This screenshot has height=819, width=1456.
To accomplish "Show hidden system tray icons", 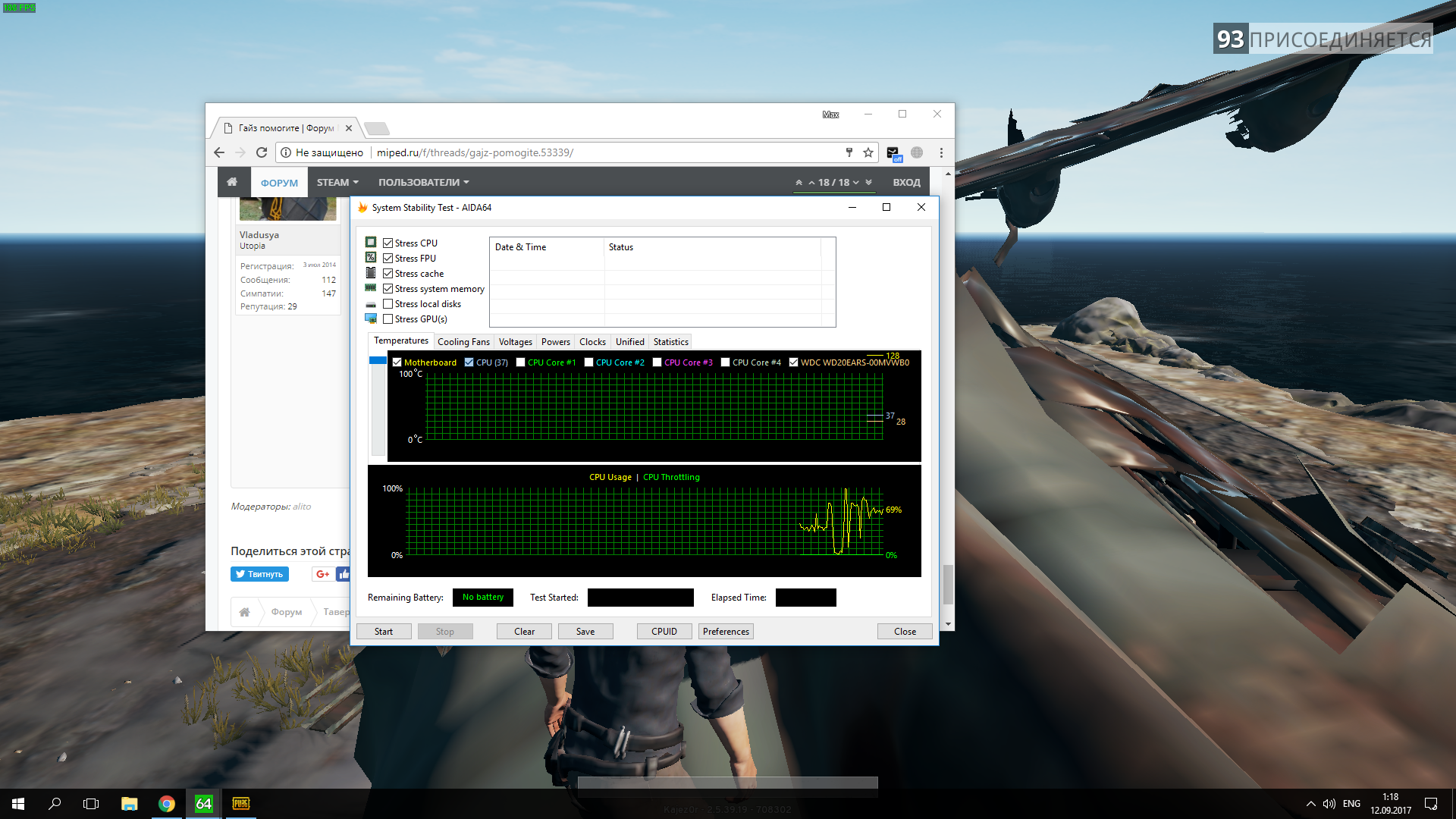I will (1310, 804).
